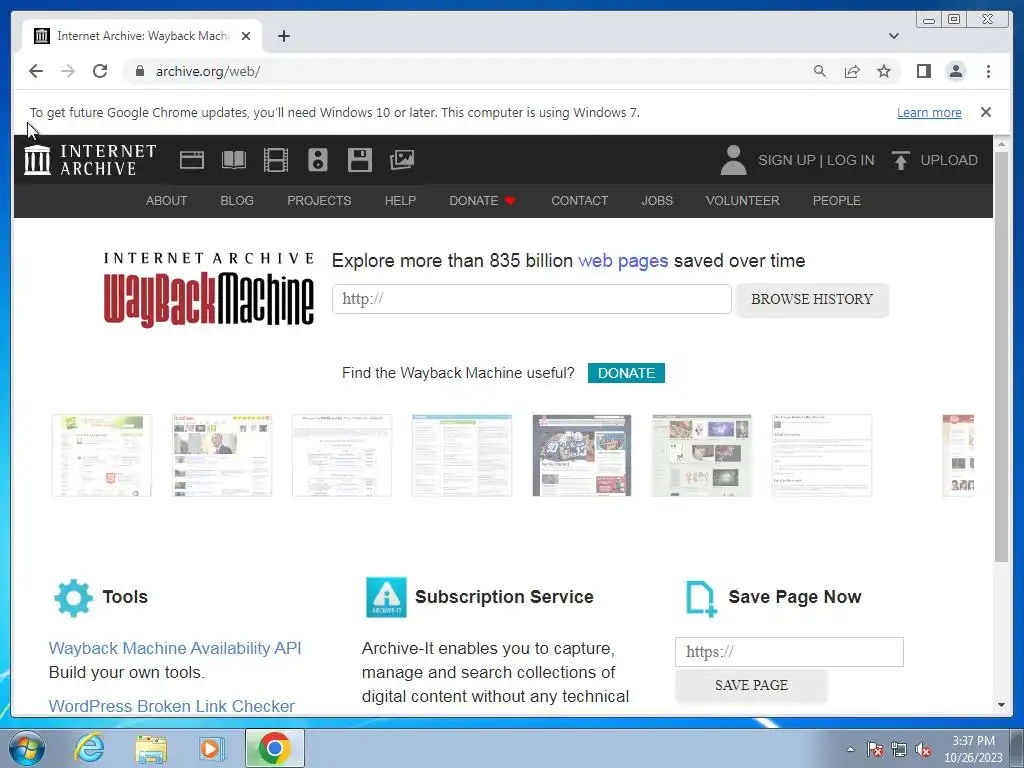Expand the tab search chevron
This screenshot has height=768, width=1024.
click(x=893, y=36)
